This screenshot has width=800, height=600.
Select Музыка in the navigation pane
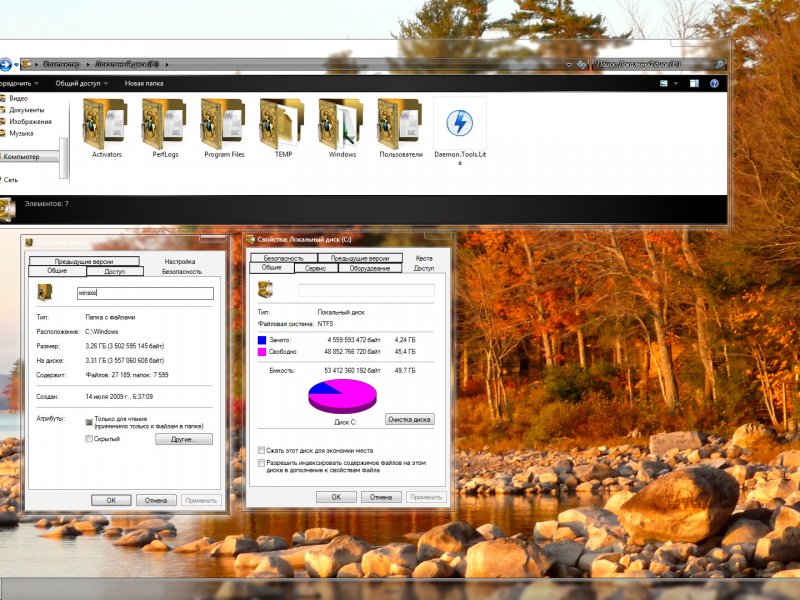pos(17,133)
